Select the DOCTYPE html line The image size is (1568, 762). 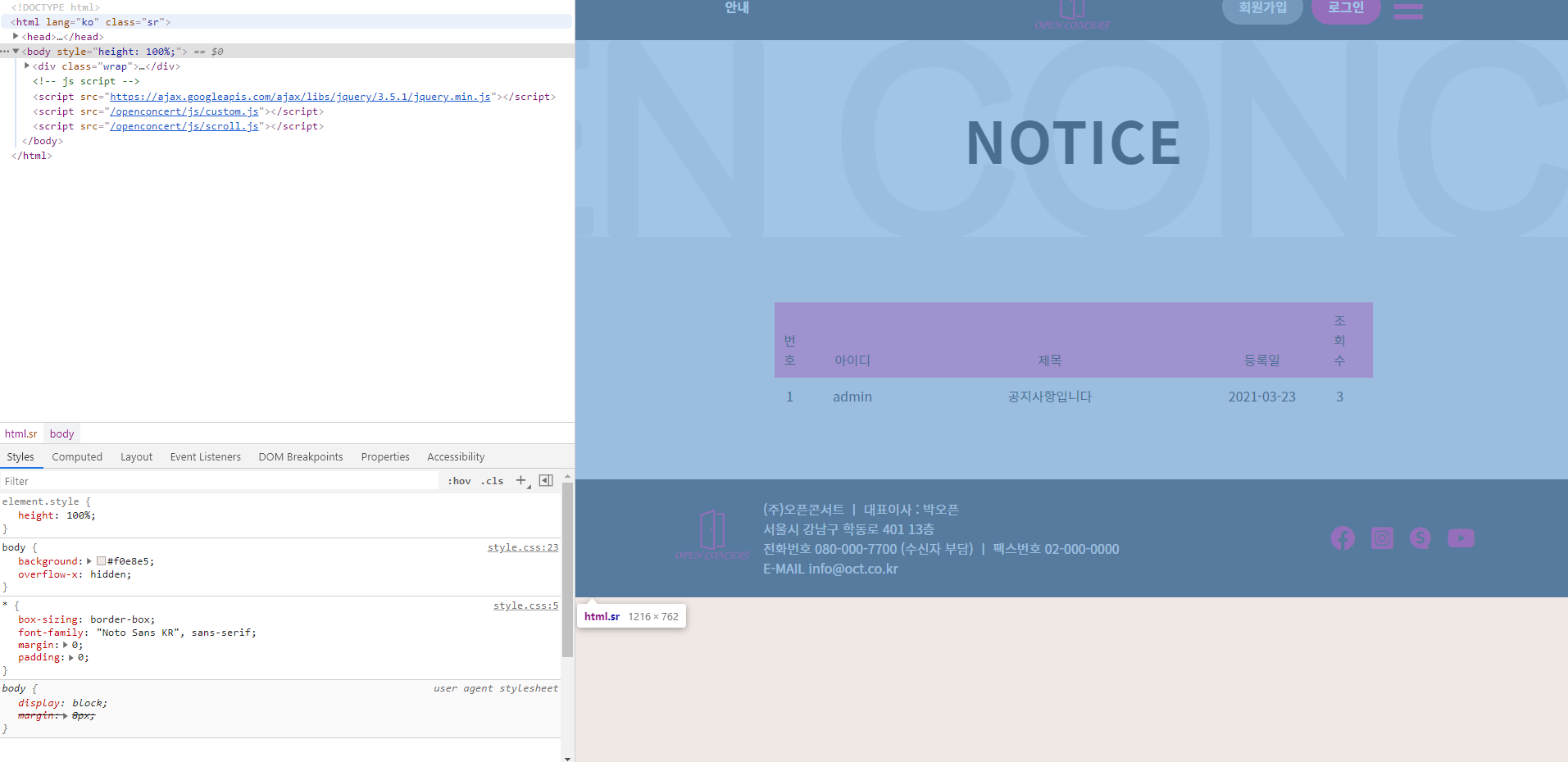[x=56, y=7]
